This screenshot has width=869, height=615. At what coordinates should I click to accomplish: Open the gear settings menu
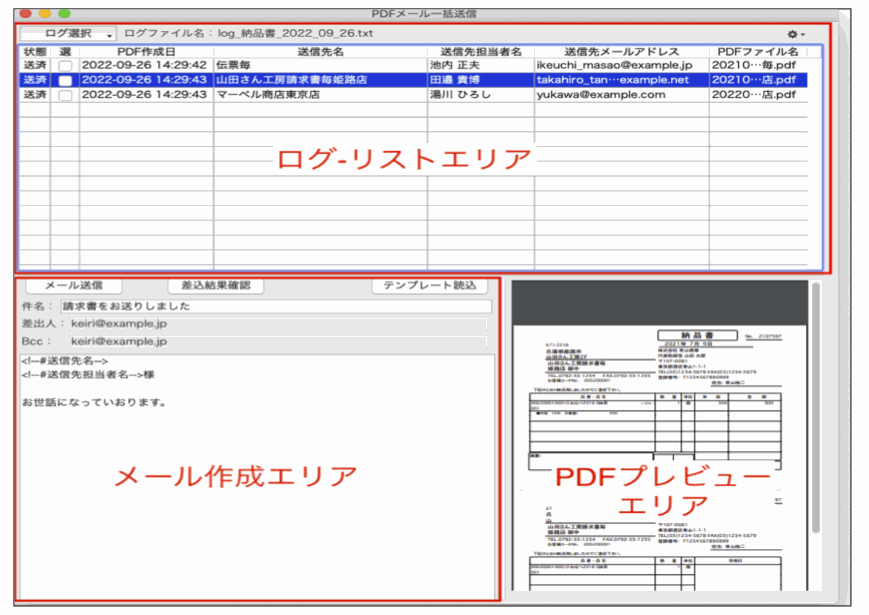(796, 34)
